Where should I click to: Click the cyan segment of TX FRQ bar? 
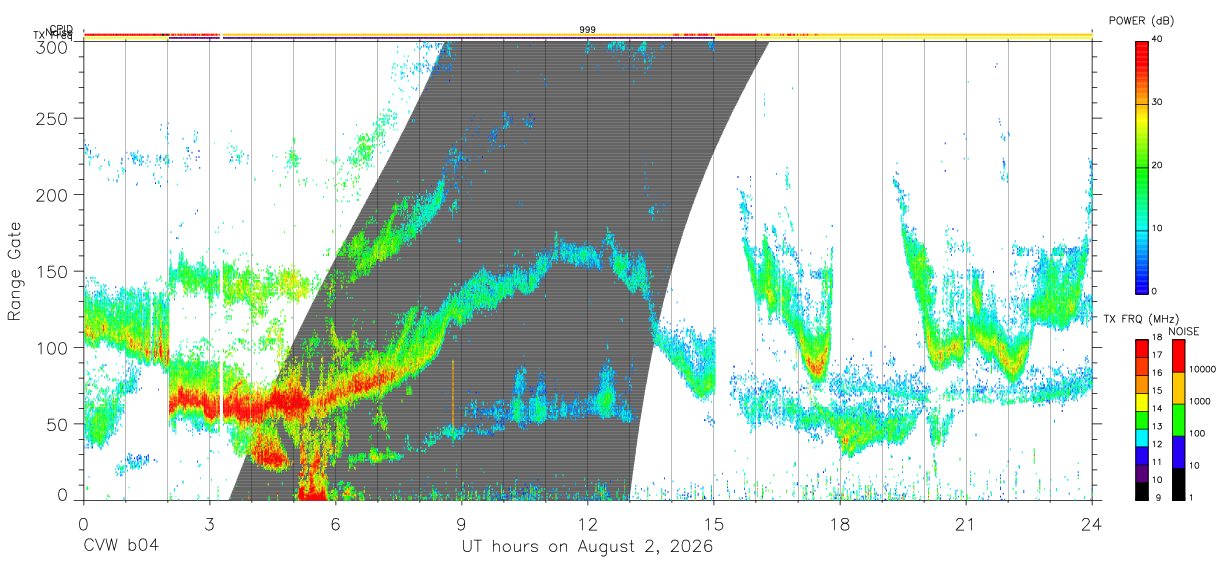coord(1141,436)
